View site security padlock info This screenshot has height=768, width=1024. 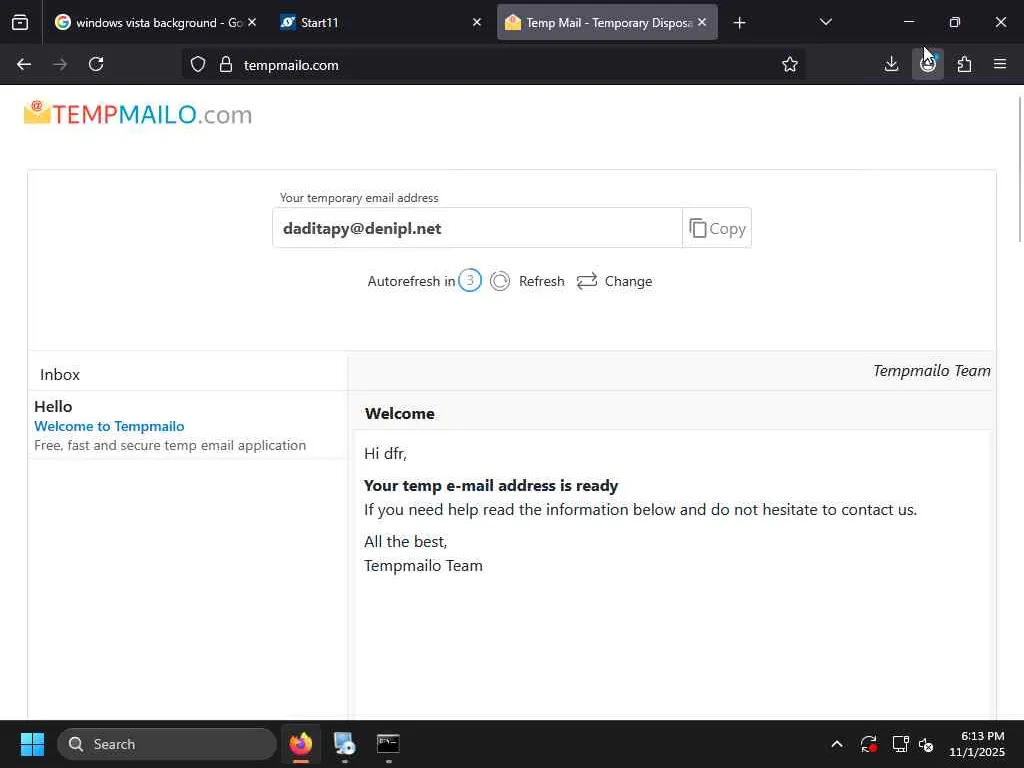226,65
